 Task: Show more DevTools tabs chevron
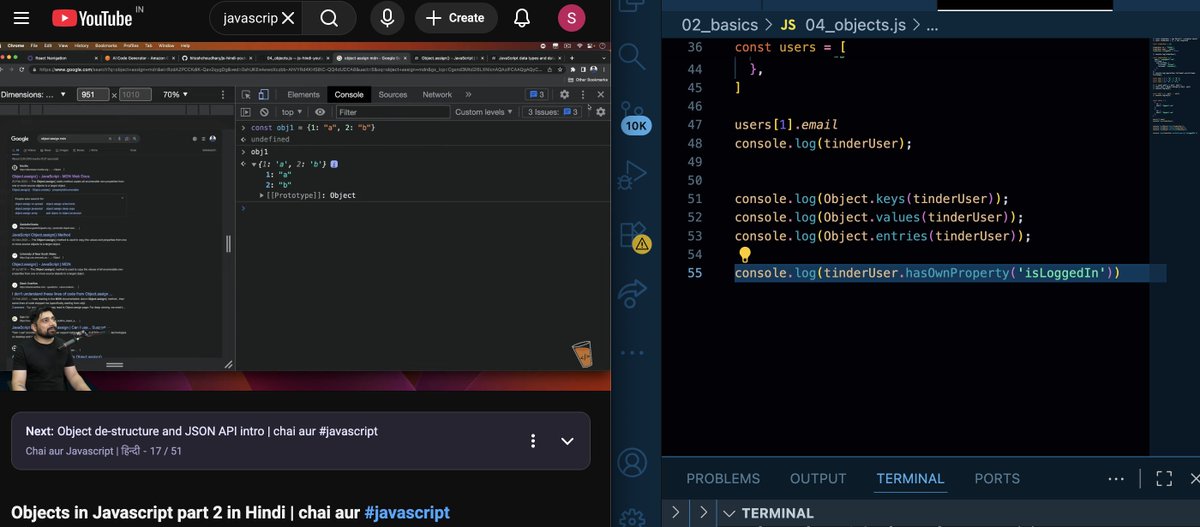[x=470, y=94]
